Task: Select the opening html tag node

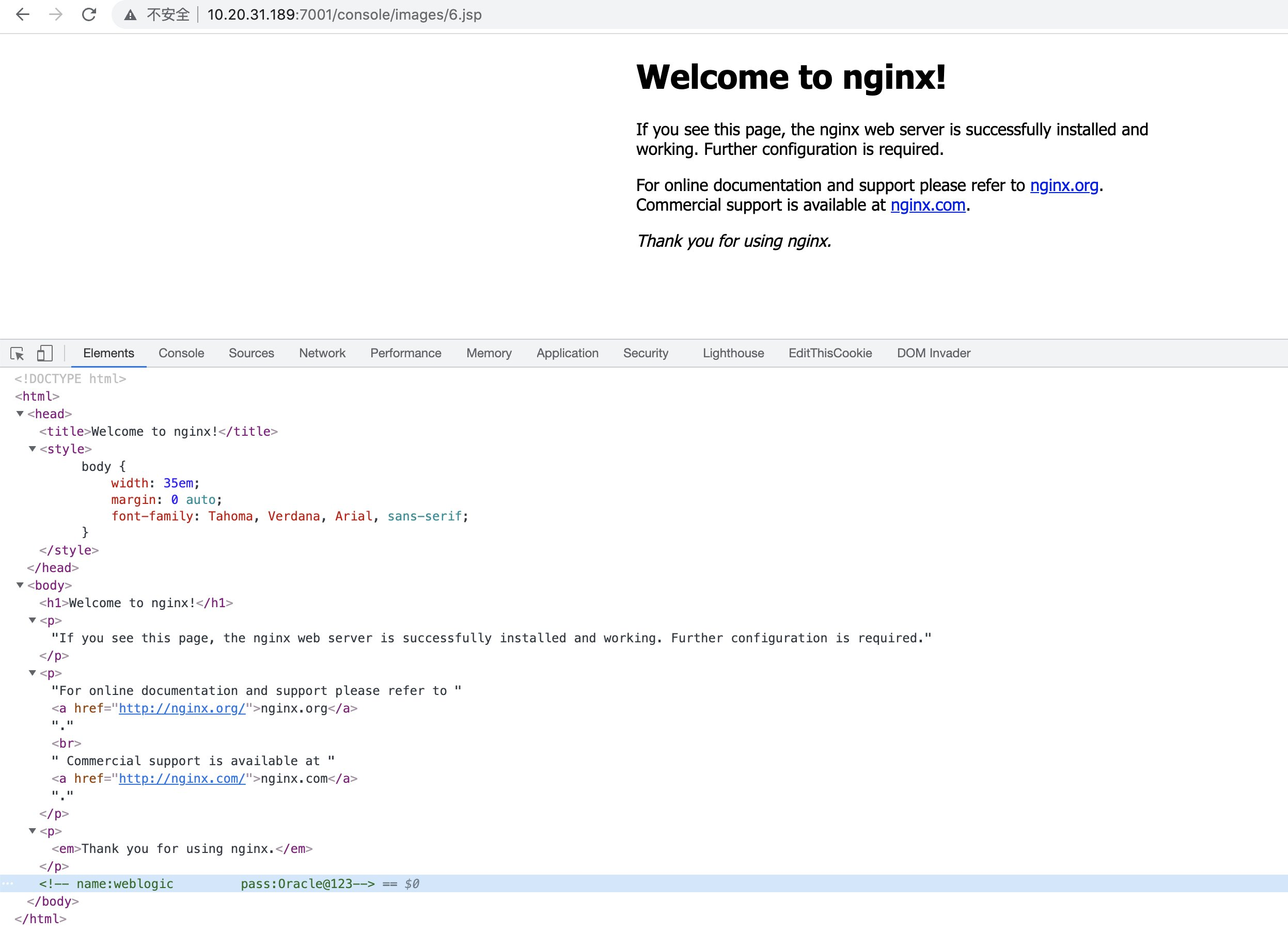Action: click(37, 397)
